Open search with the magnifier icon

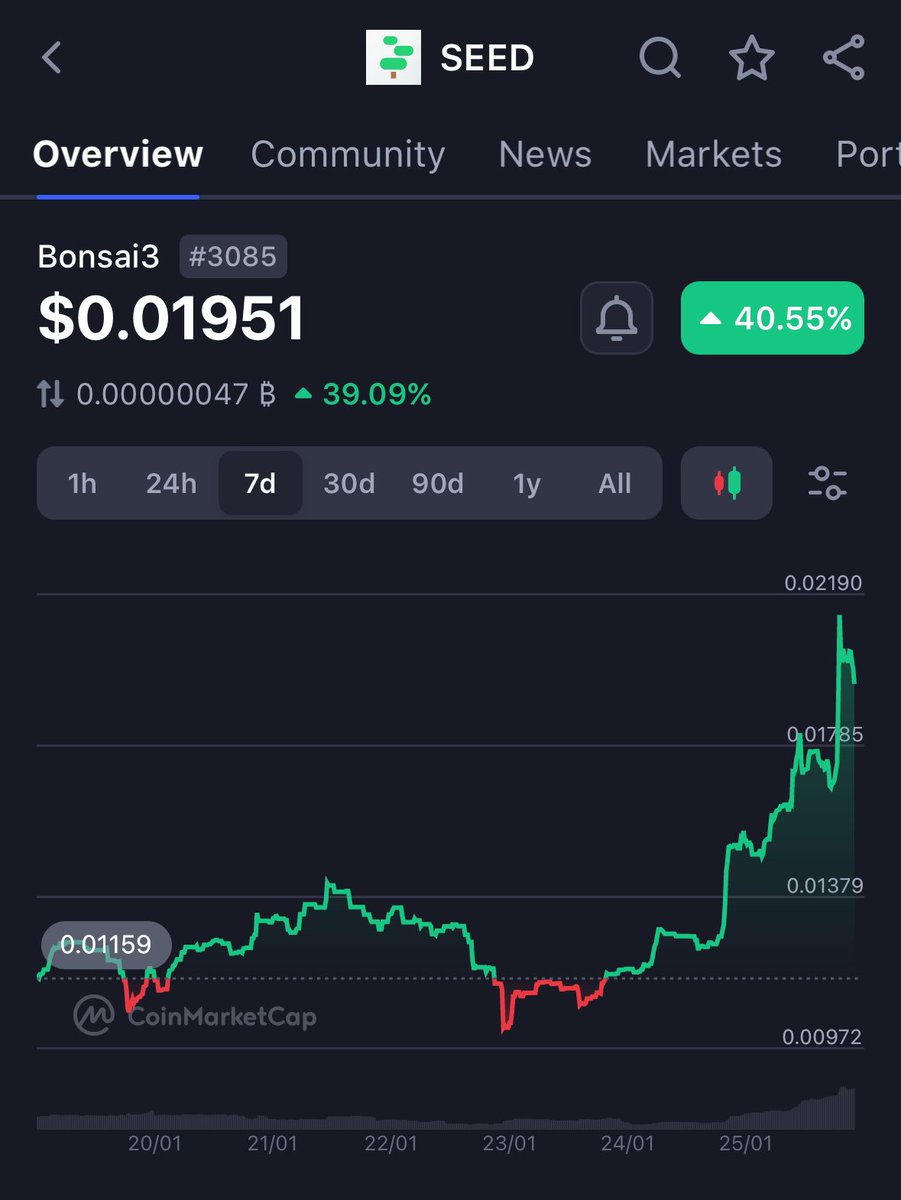click(660, 58)
